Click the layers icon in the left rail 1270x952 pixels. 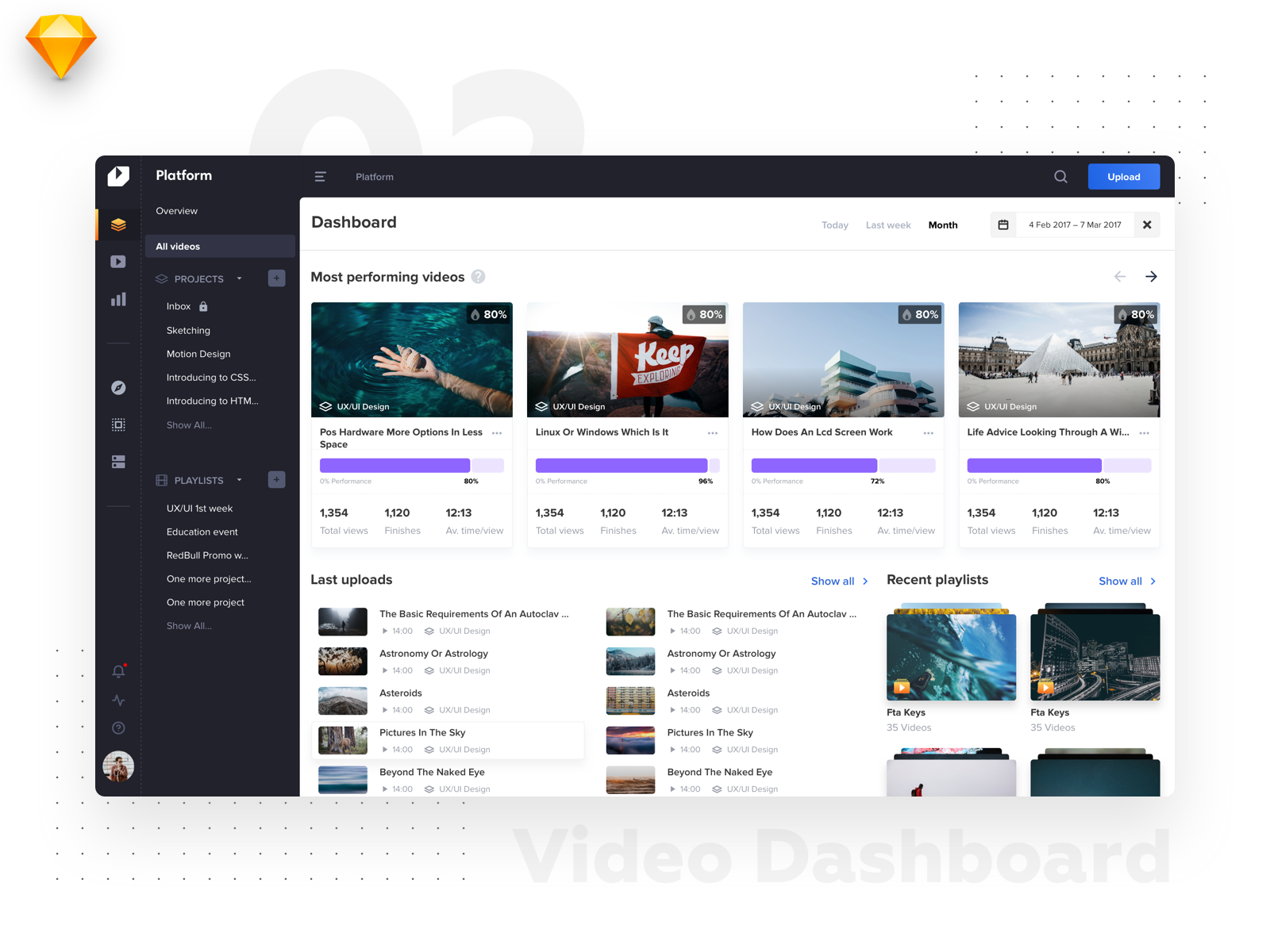coord(117,225)
